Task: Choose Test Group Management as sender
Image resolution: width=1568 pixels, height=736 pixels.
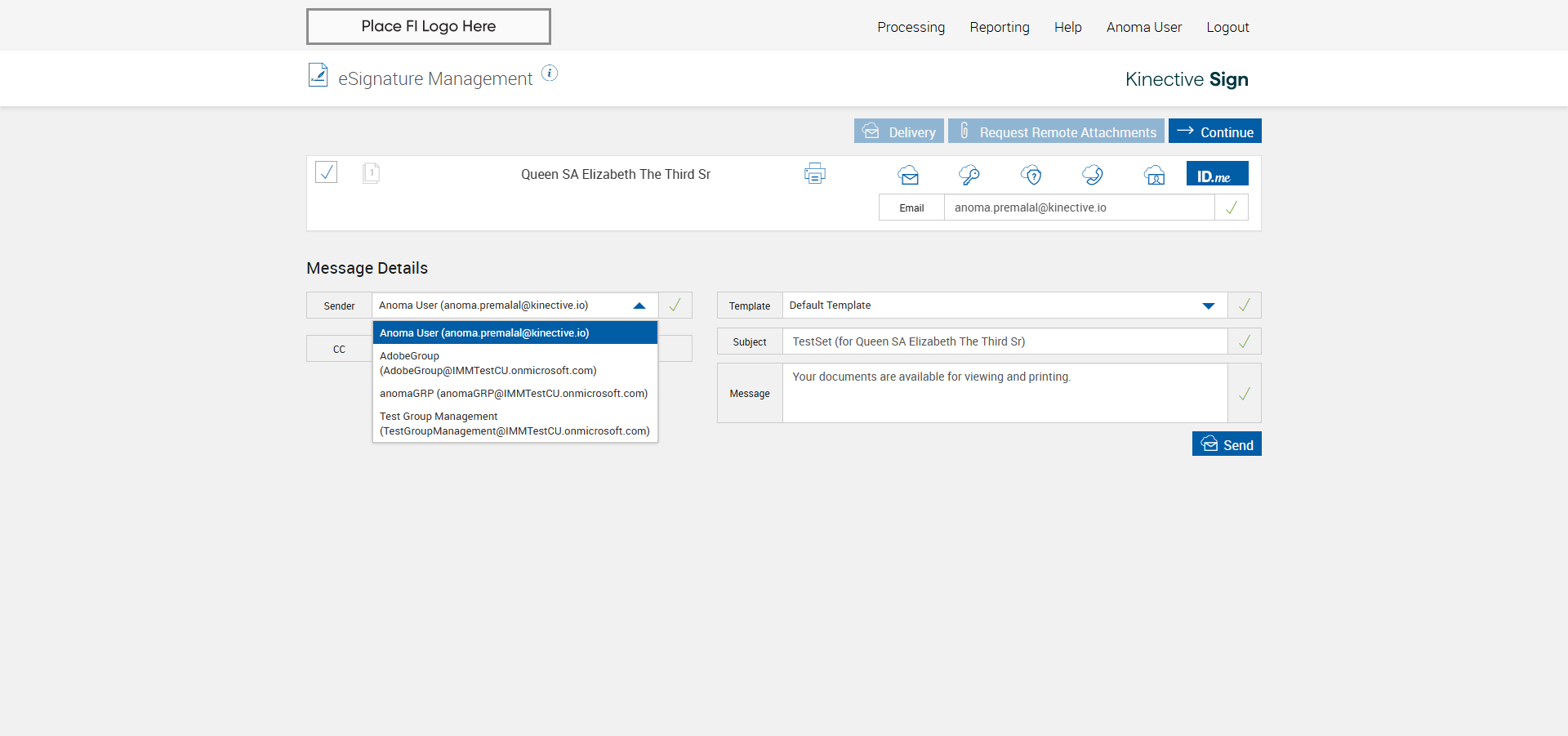Action: (514, 424)
